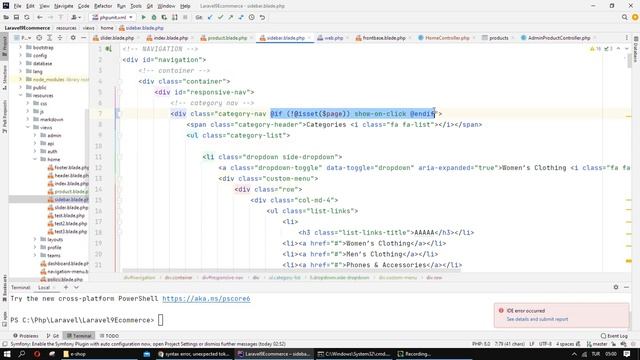Expand the layouts folder
640x360 pixels.
(35, 239)
